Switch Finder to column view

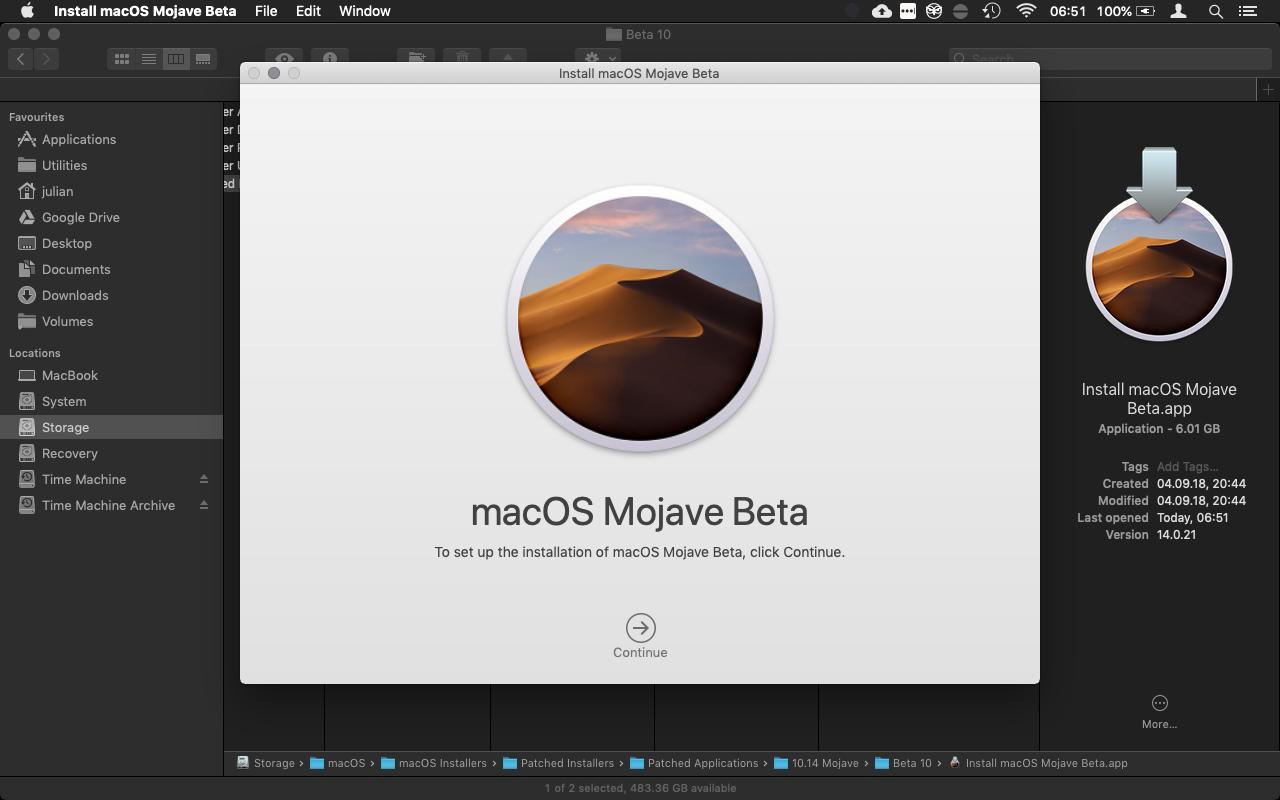(x=176, y=59)
